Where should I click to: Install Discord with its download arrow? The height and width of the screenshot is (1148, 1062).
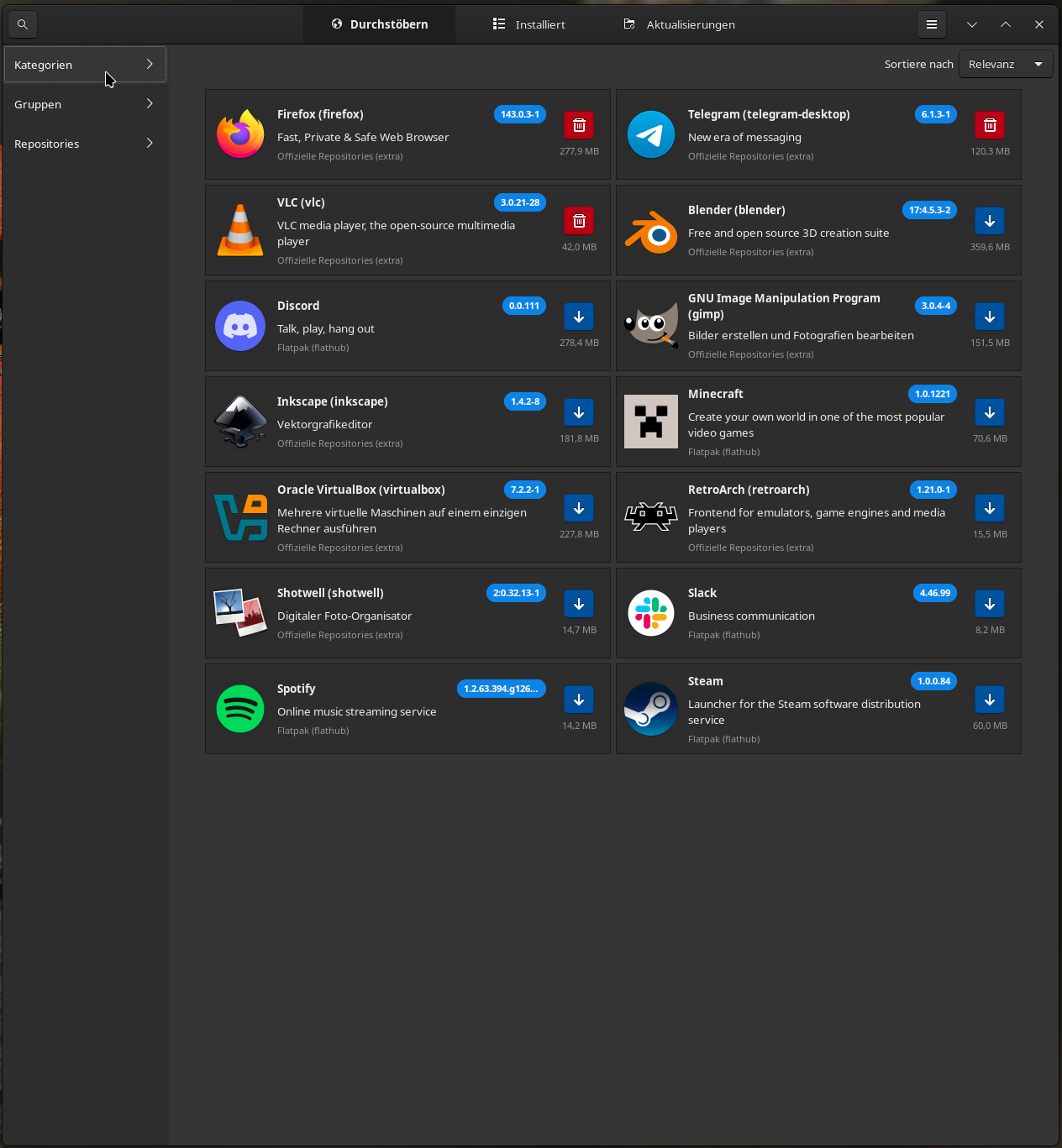(579, 317)
